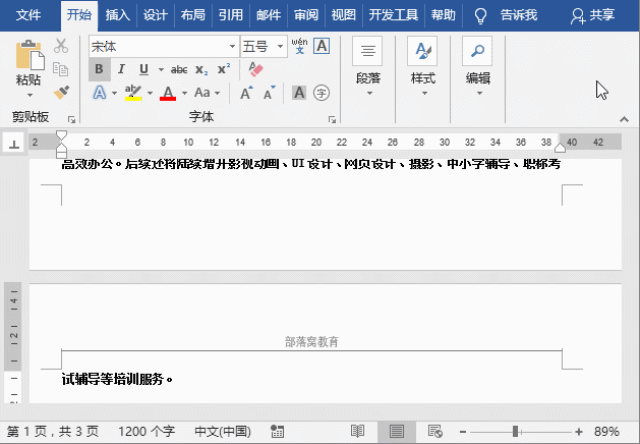Expand highlight color dropdown arrow

pos(150,93)
